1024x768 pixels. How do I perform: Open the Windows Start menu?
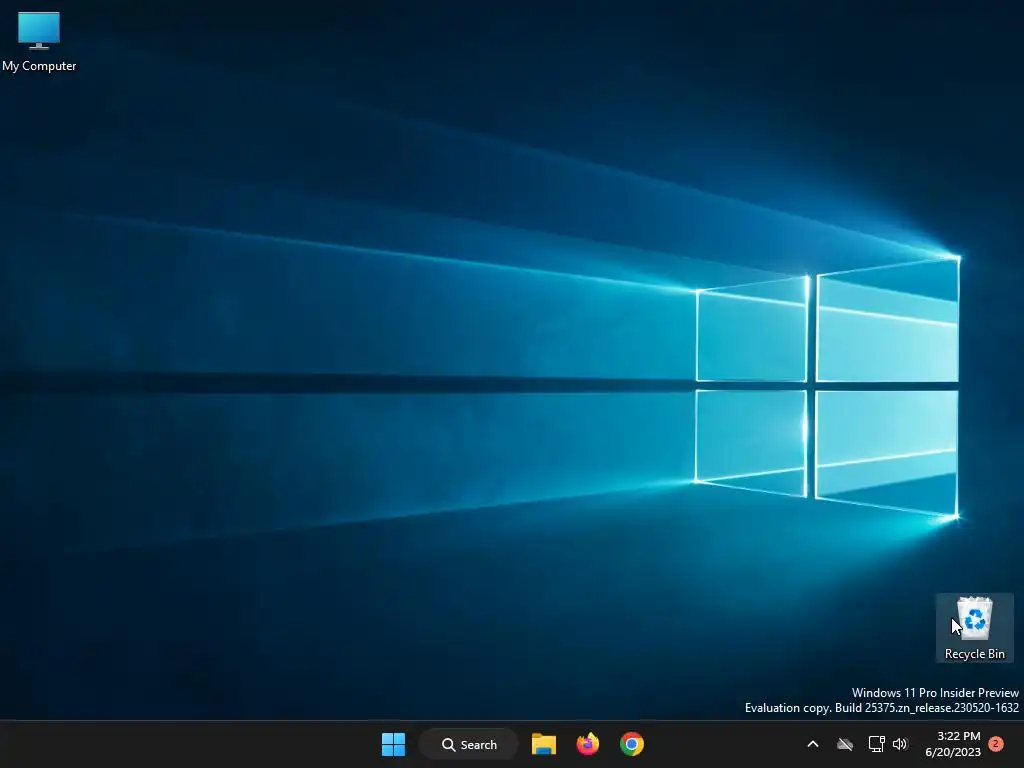393,744
